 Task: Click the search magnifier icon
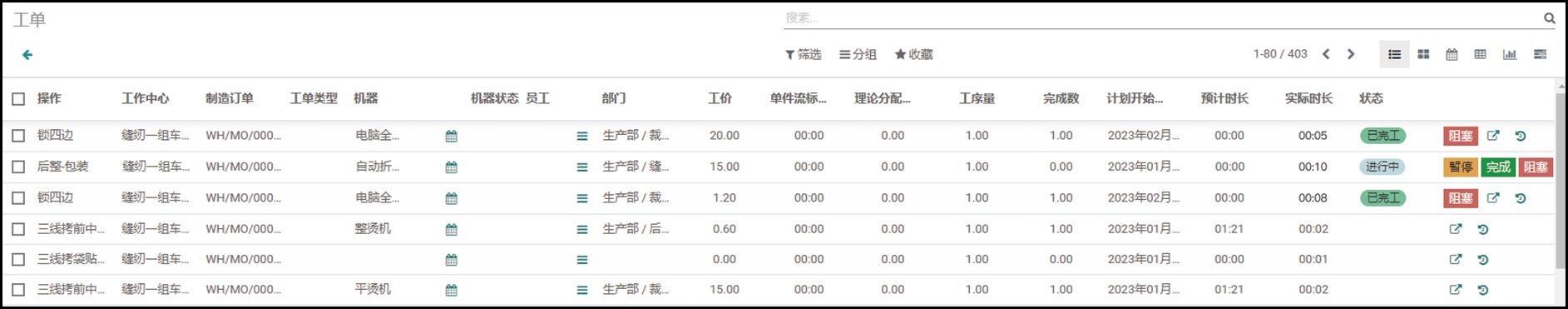(1550, 17)
